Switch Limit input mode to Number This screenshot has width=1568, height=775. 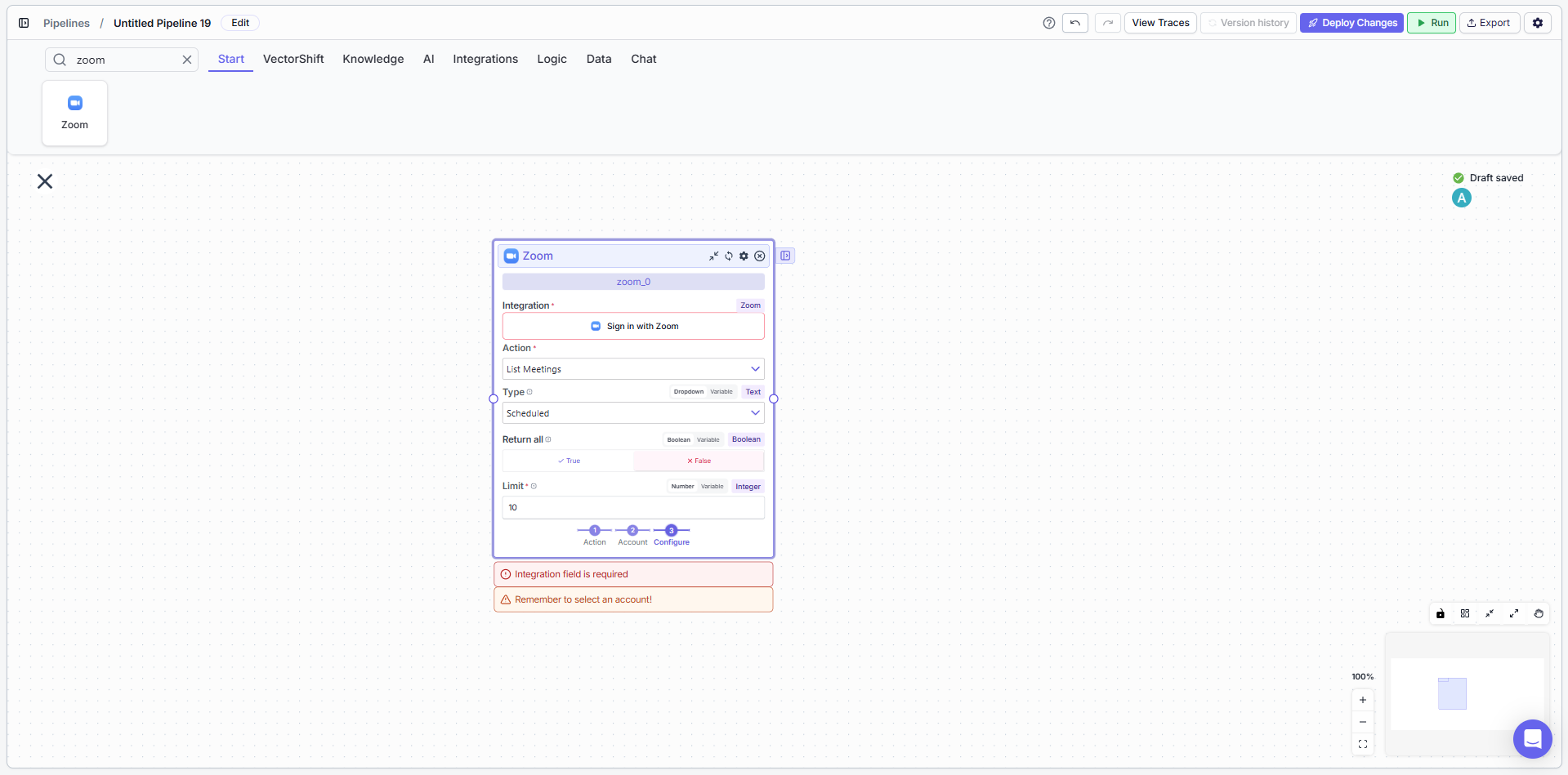coord(682,486)
